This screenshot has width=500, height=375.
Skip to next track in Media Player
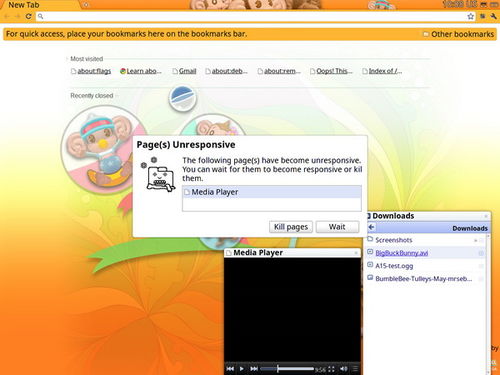[x=254, y=369]
